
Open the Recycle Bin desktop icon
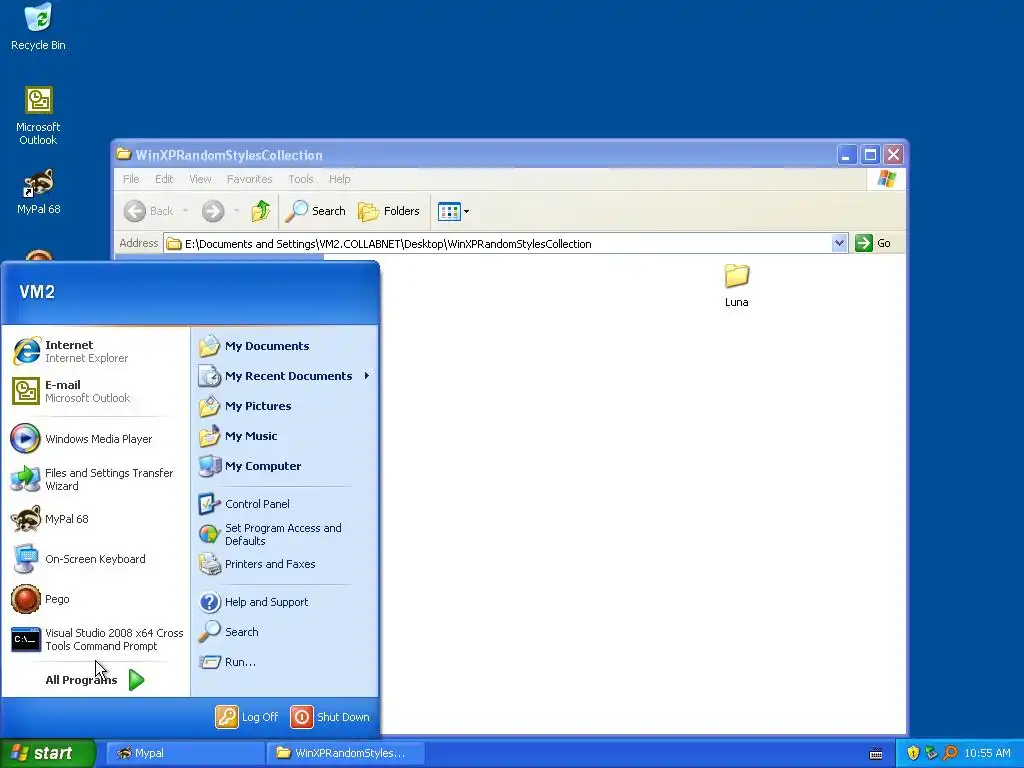click(38, 26)
